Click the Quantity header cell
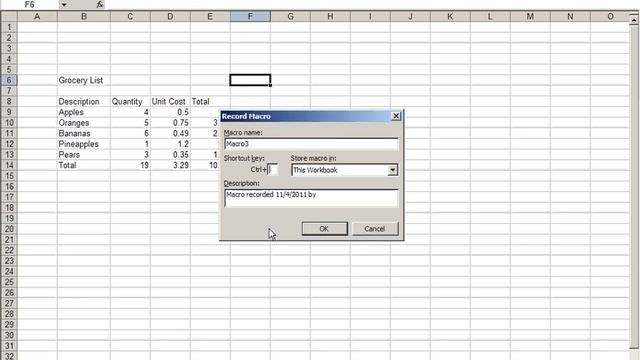The width and height of the screenshot is (640, 360). coord(130,102)
